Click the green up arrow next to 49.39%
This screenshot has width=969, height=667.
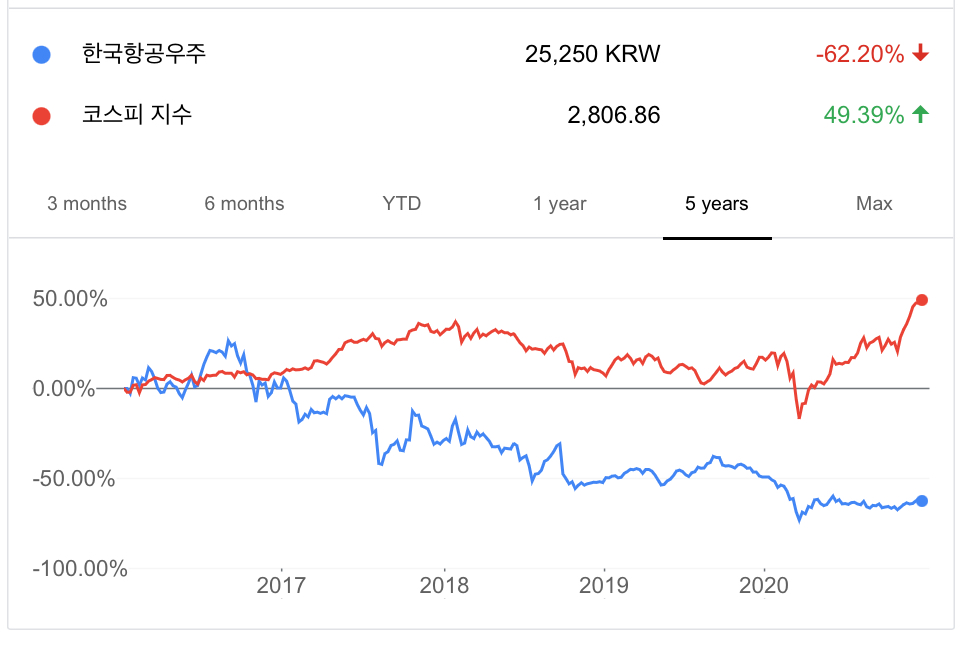click(x=921, y=115)
